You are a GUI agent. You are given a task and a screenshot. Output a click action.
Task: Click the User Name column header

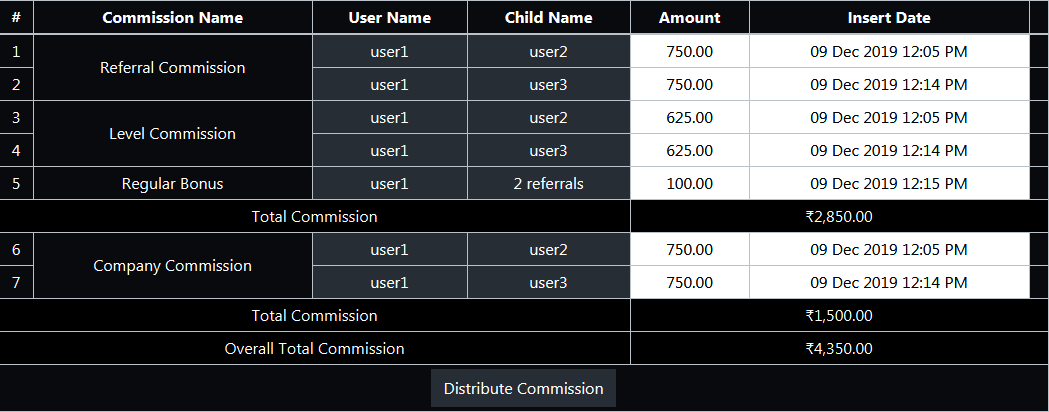(x=389, y=18)
